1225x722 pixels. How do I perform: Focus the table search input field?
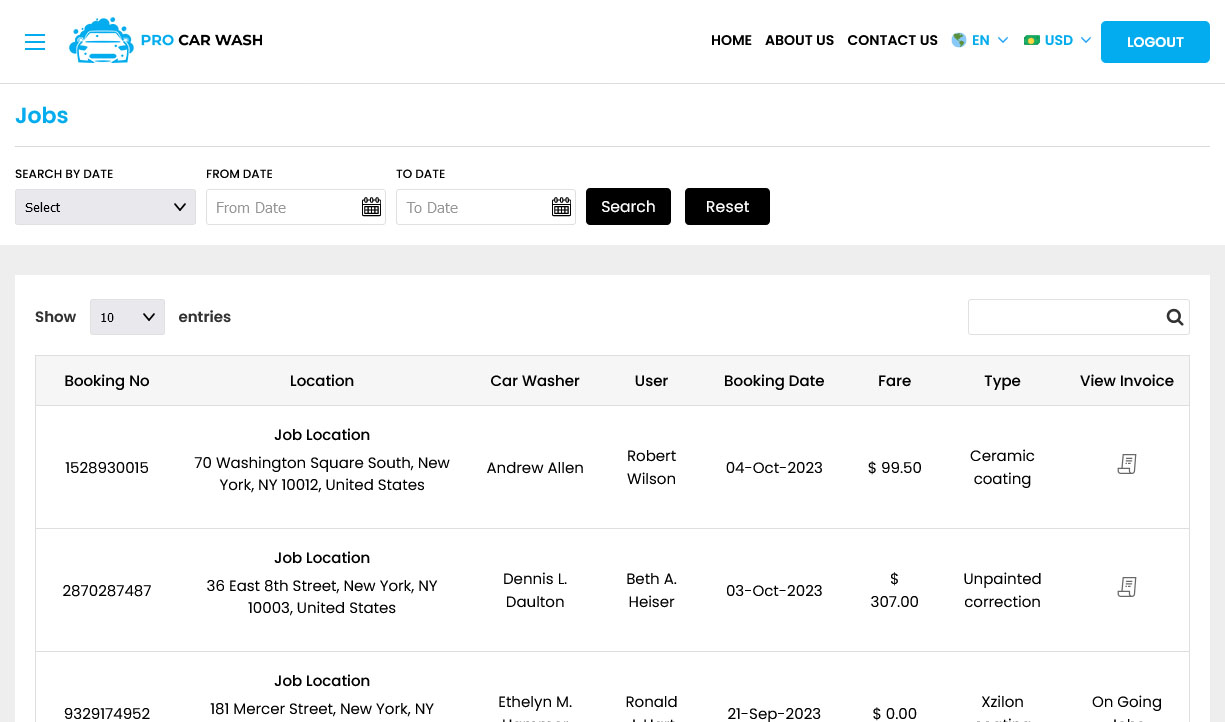(1064, 317)
